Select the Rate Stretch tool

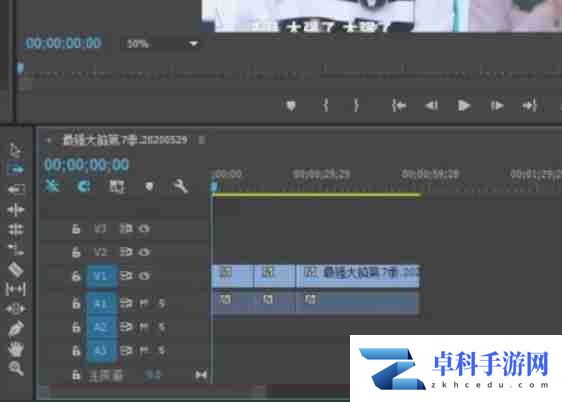click(16, 249)
